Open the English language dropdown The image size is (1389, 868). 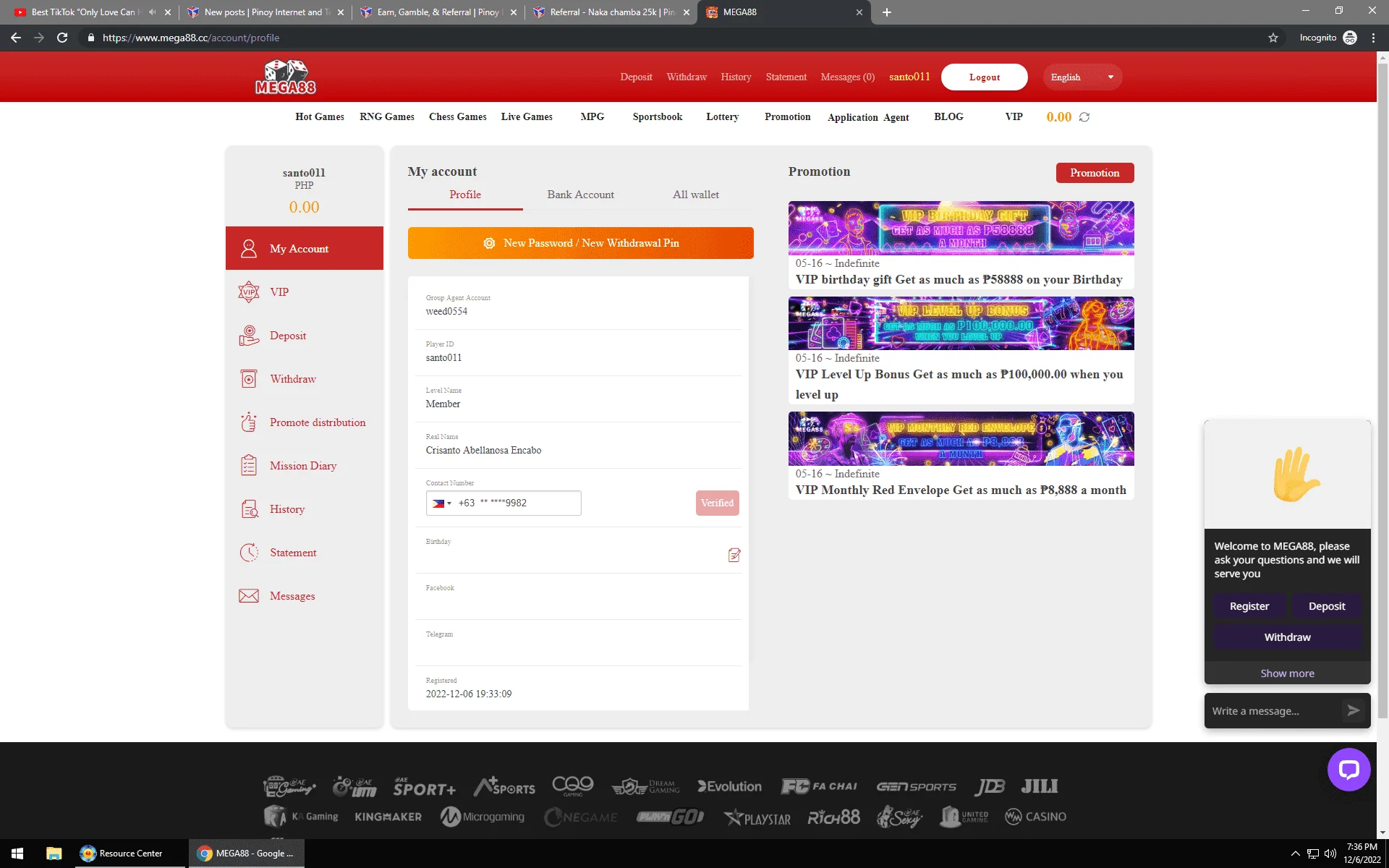tap(1082, 77)
